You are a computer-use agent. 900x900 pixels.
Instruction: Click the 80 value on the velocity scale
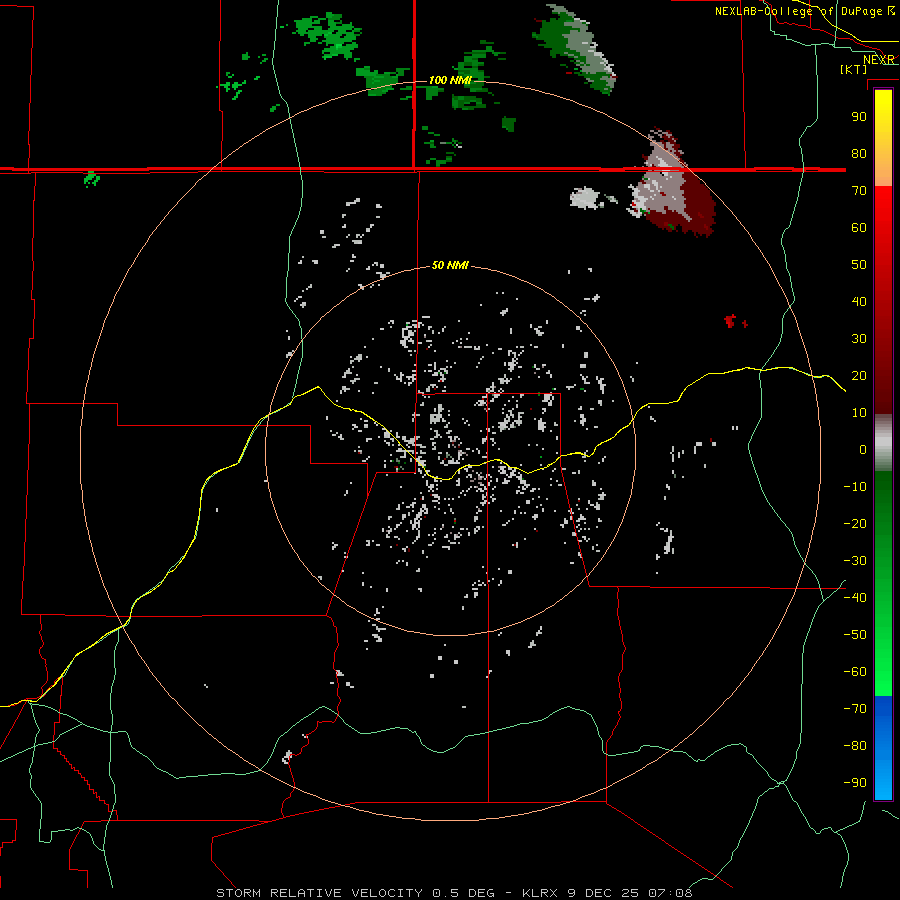click(859, 153)
